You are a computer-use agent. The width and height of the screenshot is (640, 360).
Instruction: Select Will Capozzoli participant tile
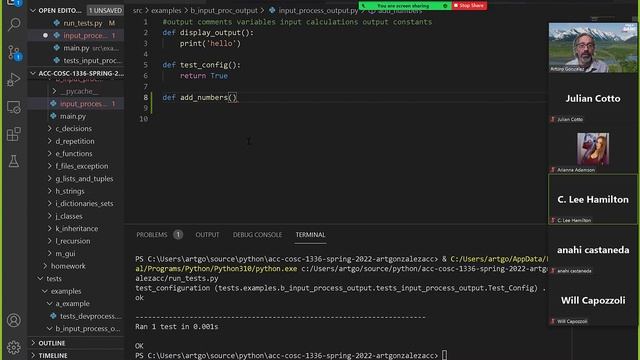point(593,300)
